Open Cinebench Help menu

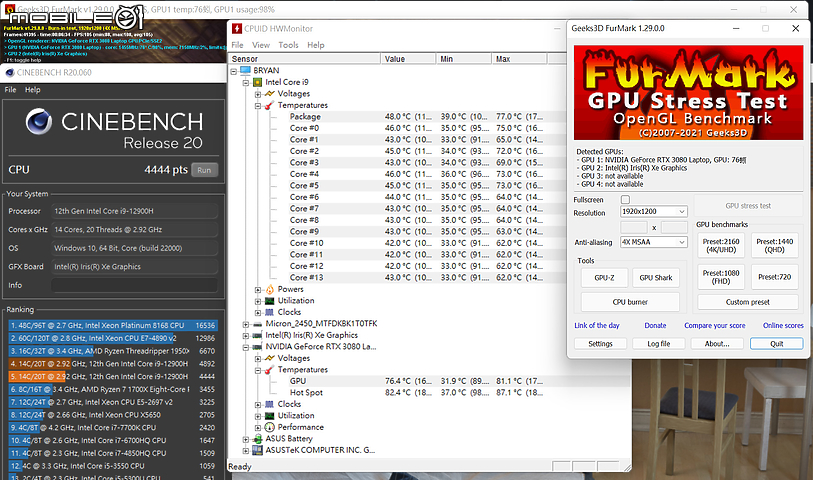32,90
